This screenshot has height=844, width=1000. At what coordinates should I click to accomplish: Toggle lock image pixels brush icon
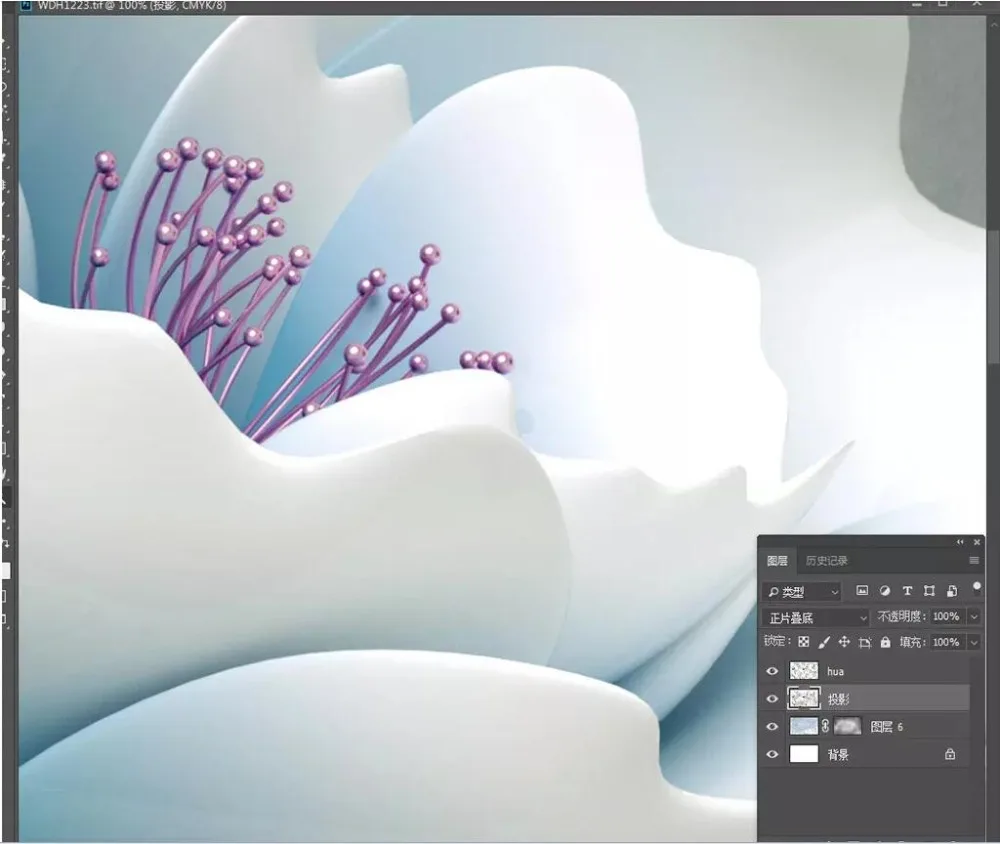pos(824,642)
